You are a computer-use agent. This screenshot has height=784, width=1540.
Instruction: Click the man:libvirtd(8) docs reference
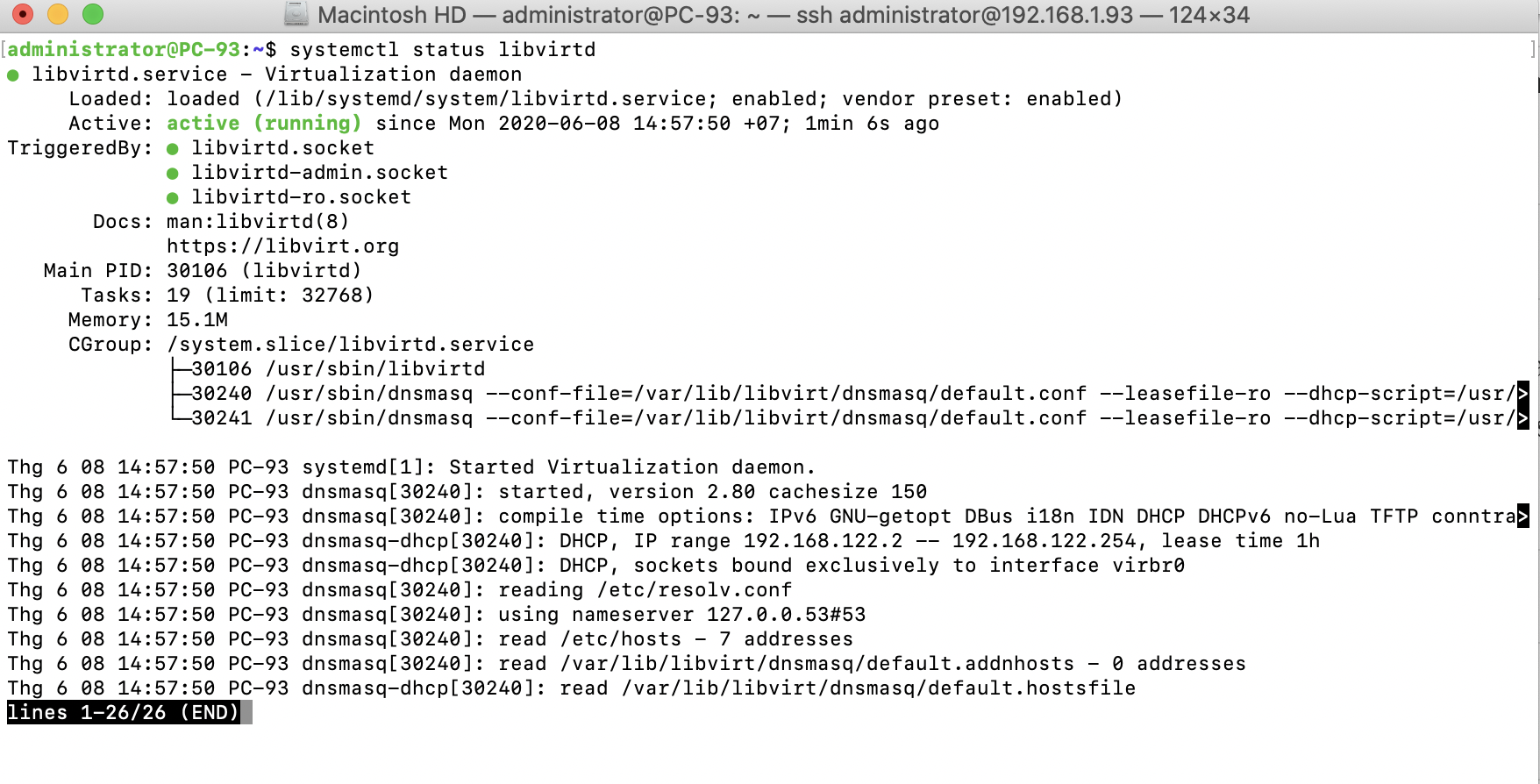click(x=258, y=222)
